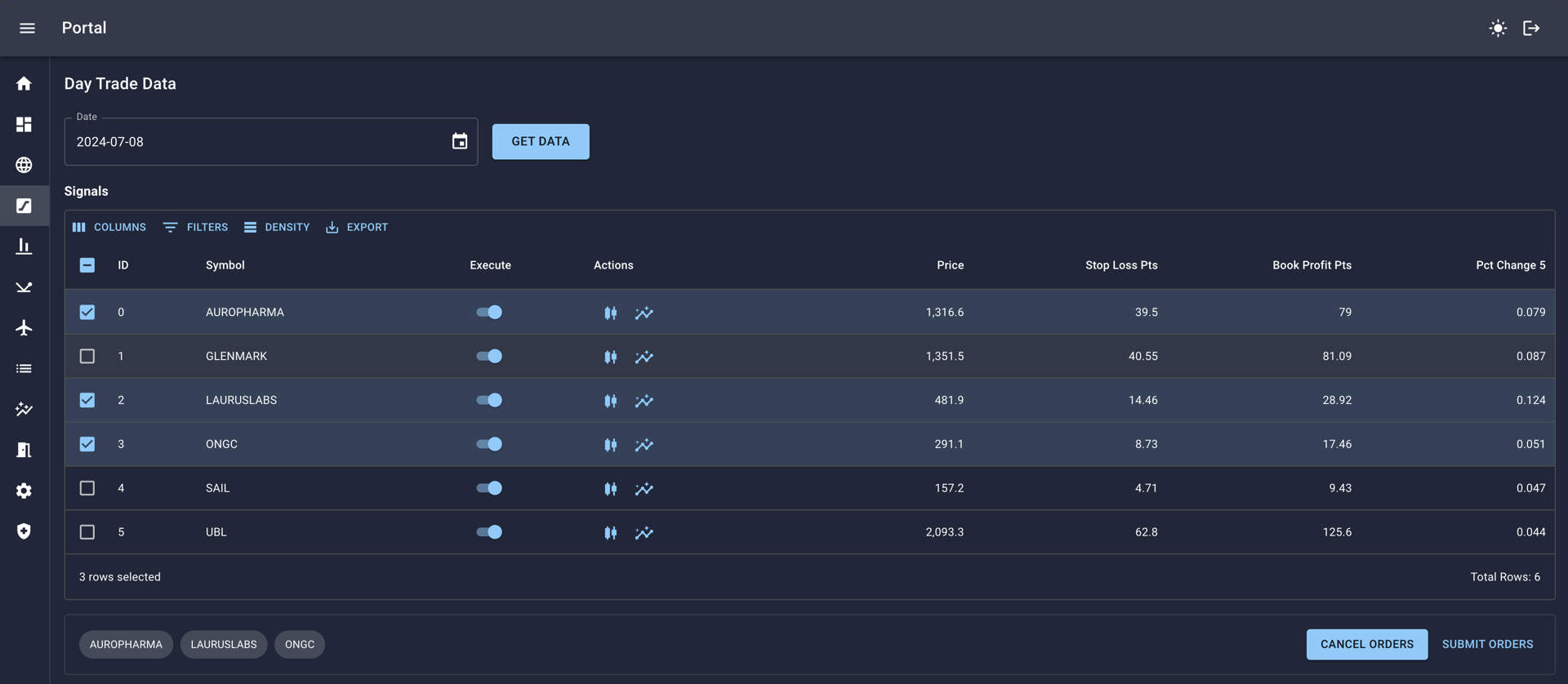1568x684 pixels.
Task: Open trend line chart for AUROPHARMA
Action: 644,313
